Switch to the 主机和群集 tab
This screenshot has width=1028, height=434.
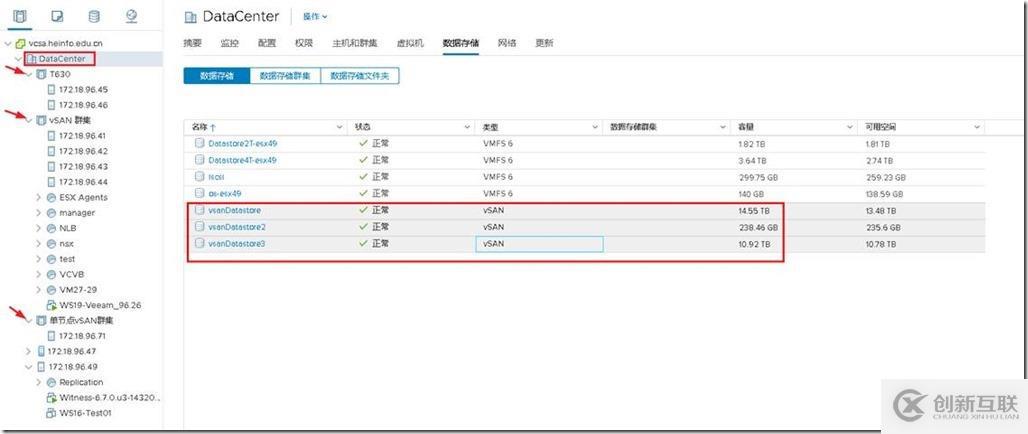(355, 43)
